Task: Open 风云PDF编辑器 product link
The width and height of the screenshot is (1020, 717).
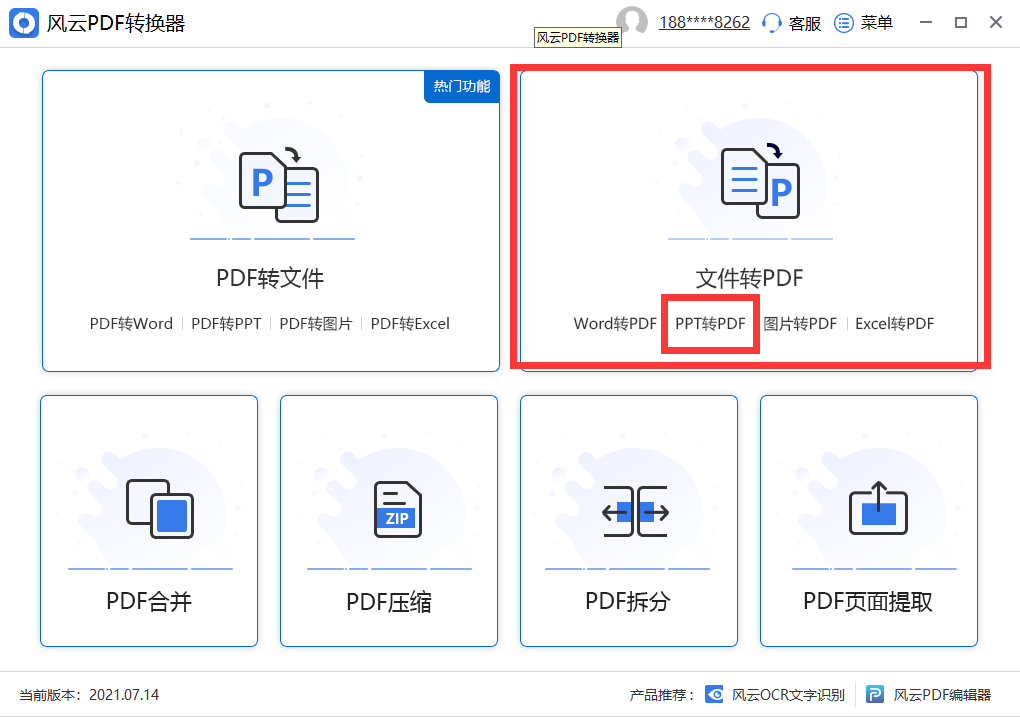Action: click(942, 695)
